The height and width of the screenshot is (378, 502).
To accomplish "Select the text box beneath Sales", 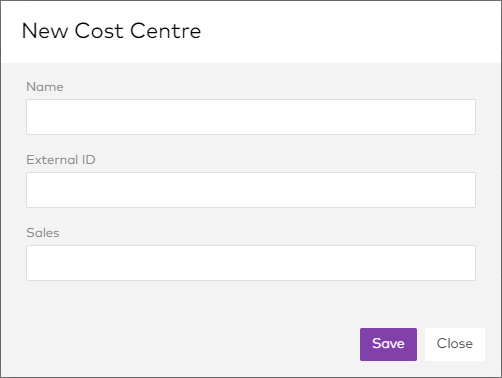I will pyautogui.click(x=251, y=263).
